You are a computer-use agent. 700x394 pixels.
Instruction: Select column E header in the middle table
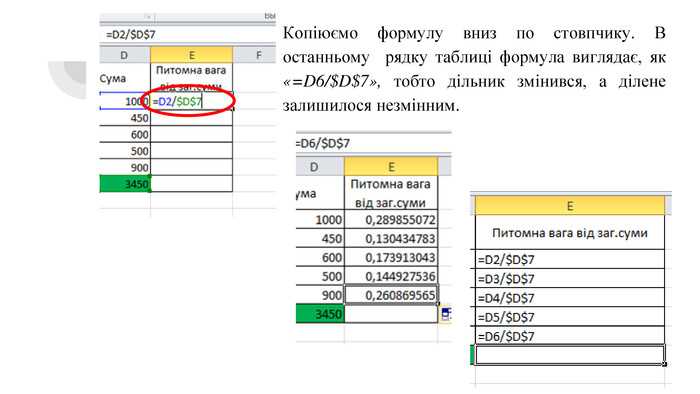[391, 167]
